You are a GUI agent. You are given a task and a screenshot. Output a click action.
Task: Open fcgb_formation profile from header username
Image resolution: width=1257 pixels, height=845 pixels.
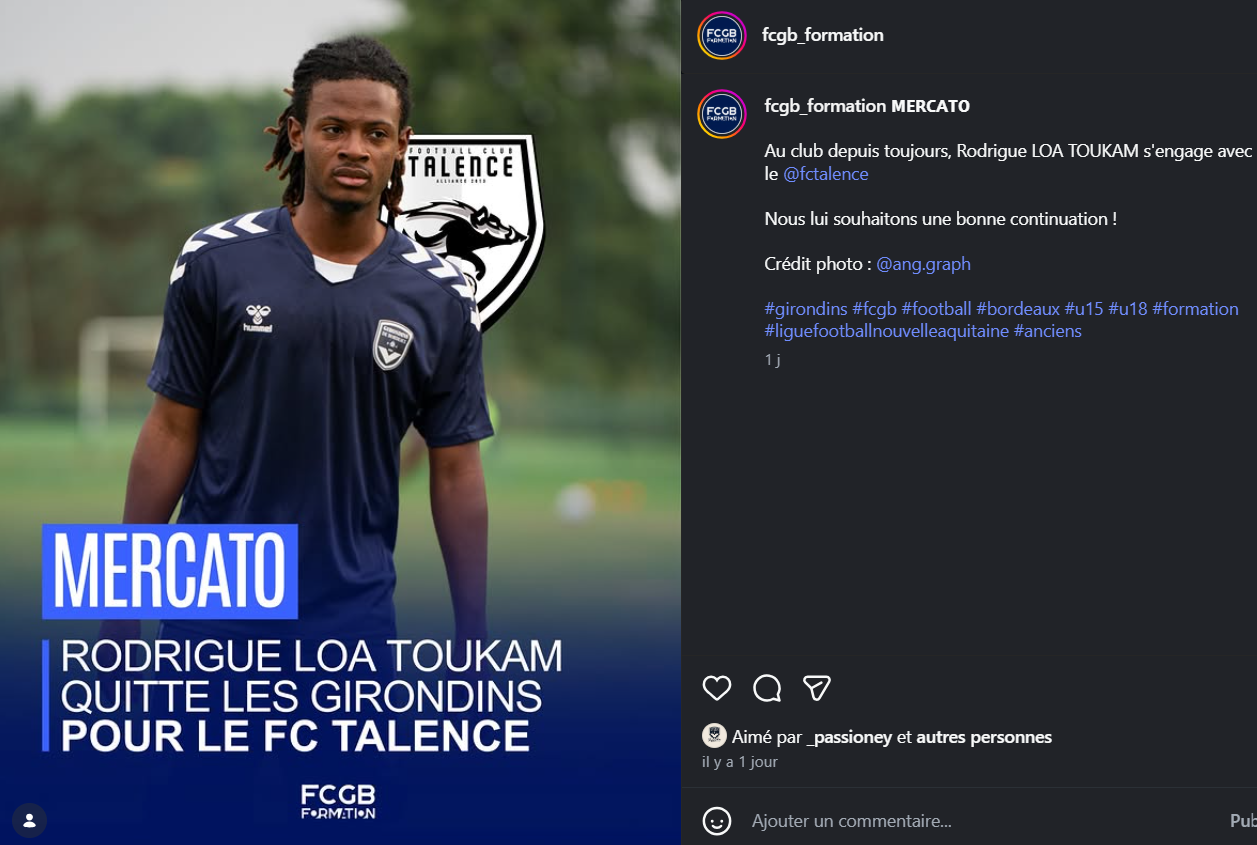[x=823, y=35]
